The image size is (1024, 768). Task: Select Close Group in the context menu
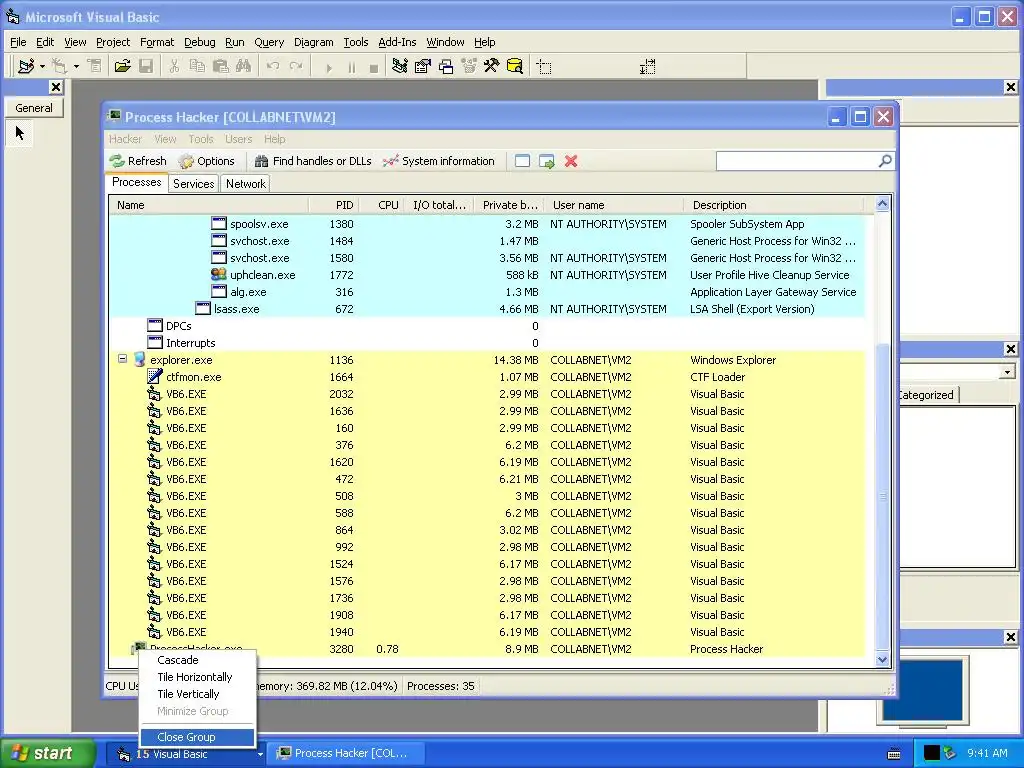point(197,737)
